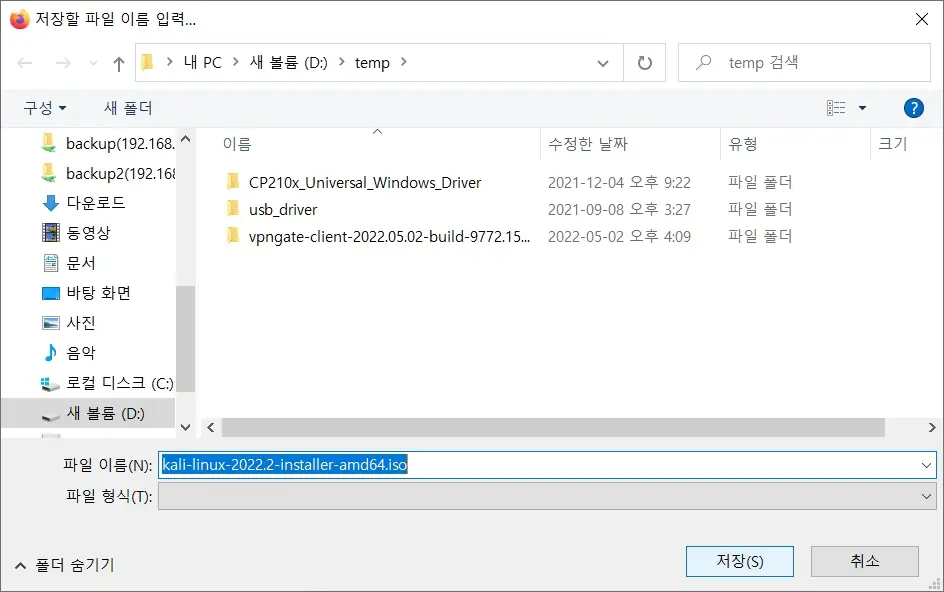944x592 pixels.
Task: Refresh the temp folder view
Action: click(645, 63)
